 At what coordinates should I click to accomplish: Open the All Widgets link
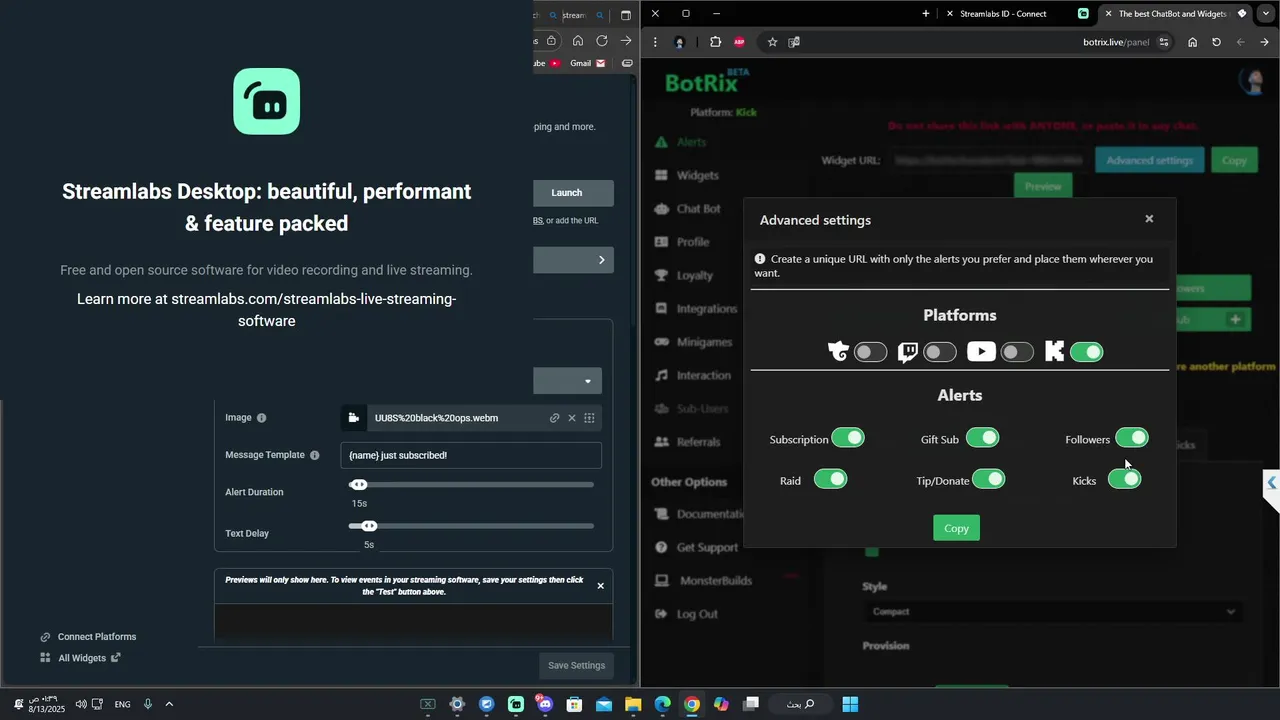pos(80,658)
